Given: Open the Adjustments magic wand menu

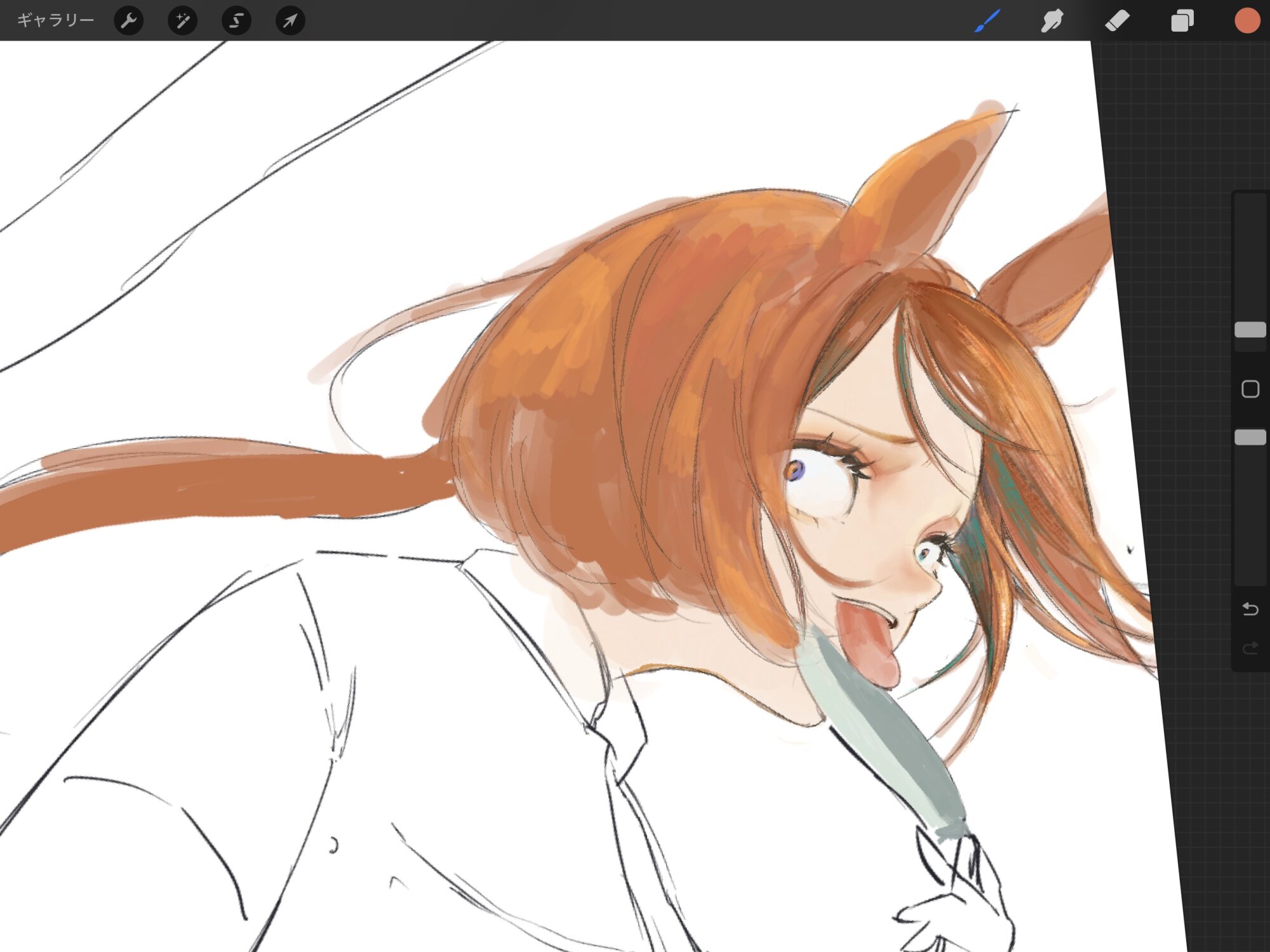Looking at the screenshot, I should (x=182, y=21).
